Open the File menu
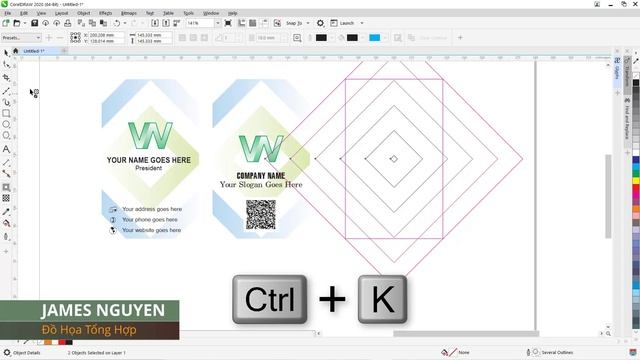 click(8, 13)
